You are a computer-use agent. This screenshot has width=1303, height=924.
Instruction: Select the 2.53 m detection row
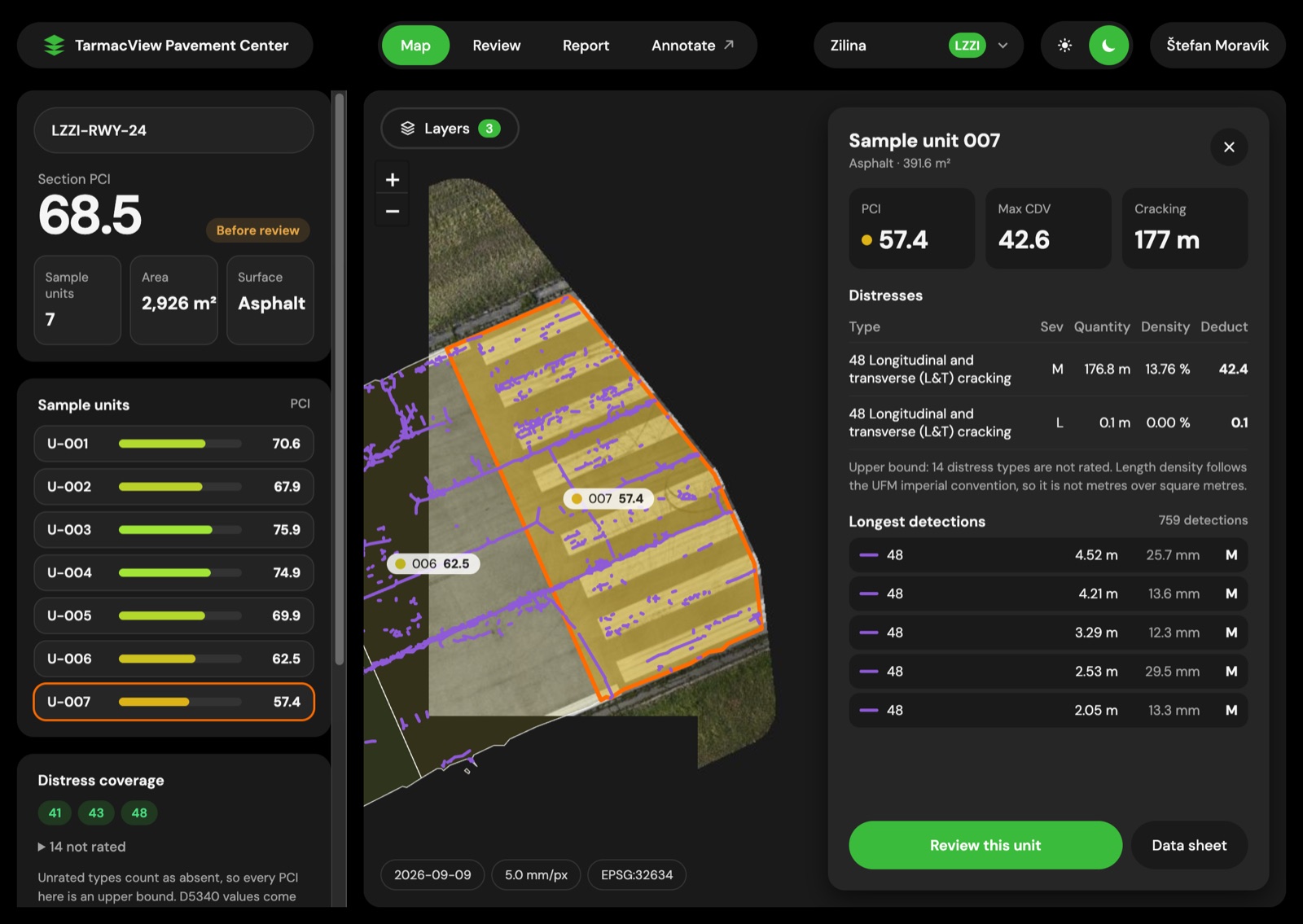(x=1048, y=672)
